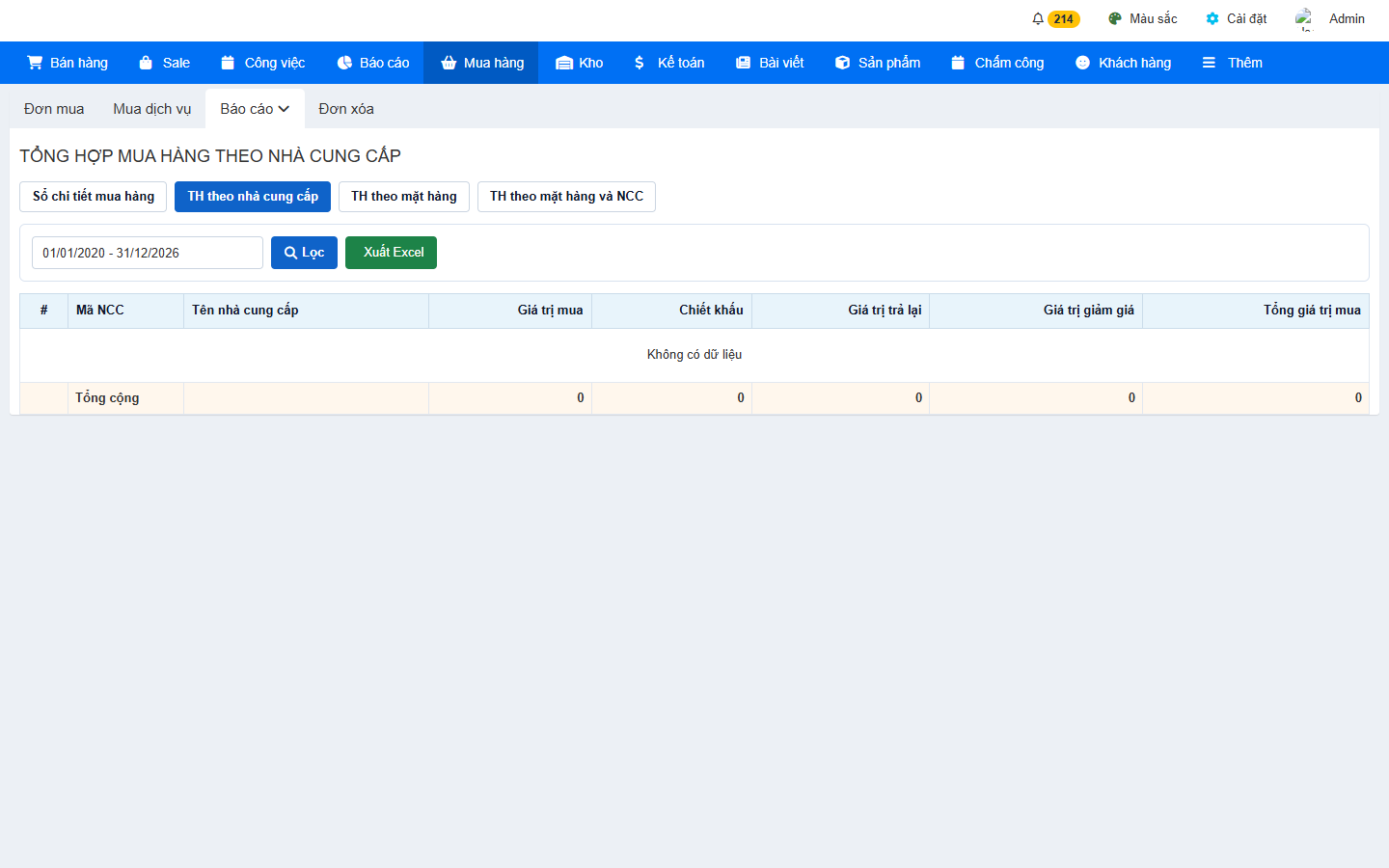The height and width of the screenshot is (868, 1389).
Task: Open the Màu sắc color settings
Action: pyautogui.click(x=1143, y=18)
